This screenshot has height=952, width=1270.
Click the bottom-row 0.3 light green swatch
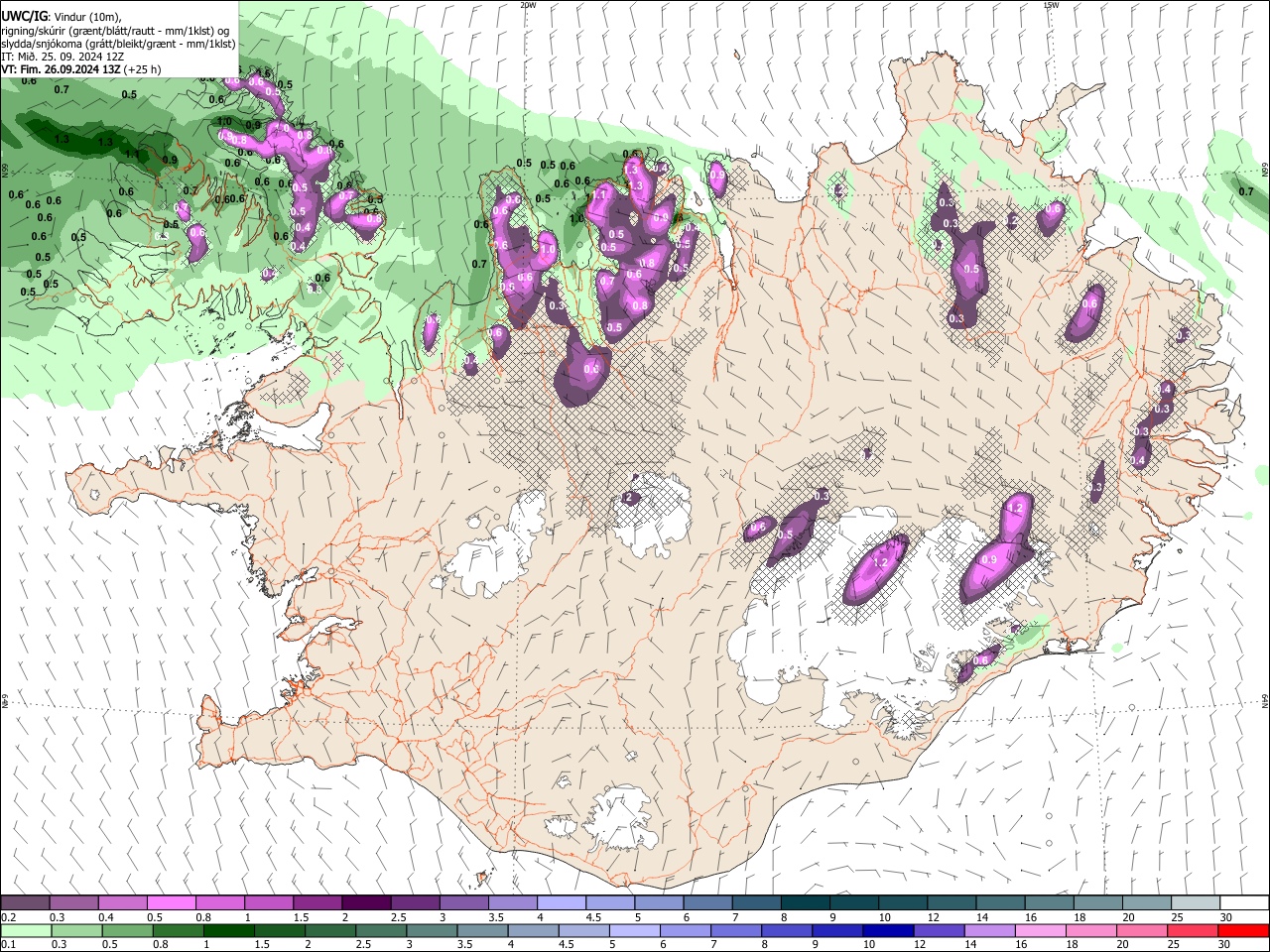pyautogui.click(x=76, y=931)
